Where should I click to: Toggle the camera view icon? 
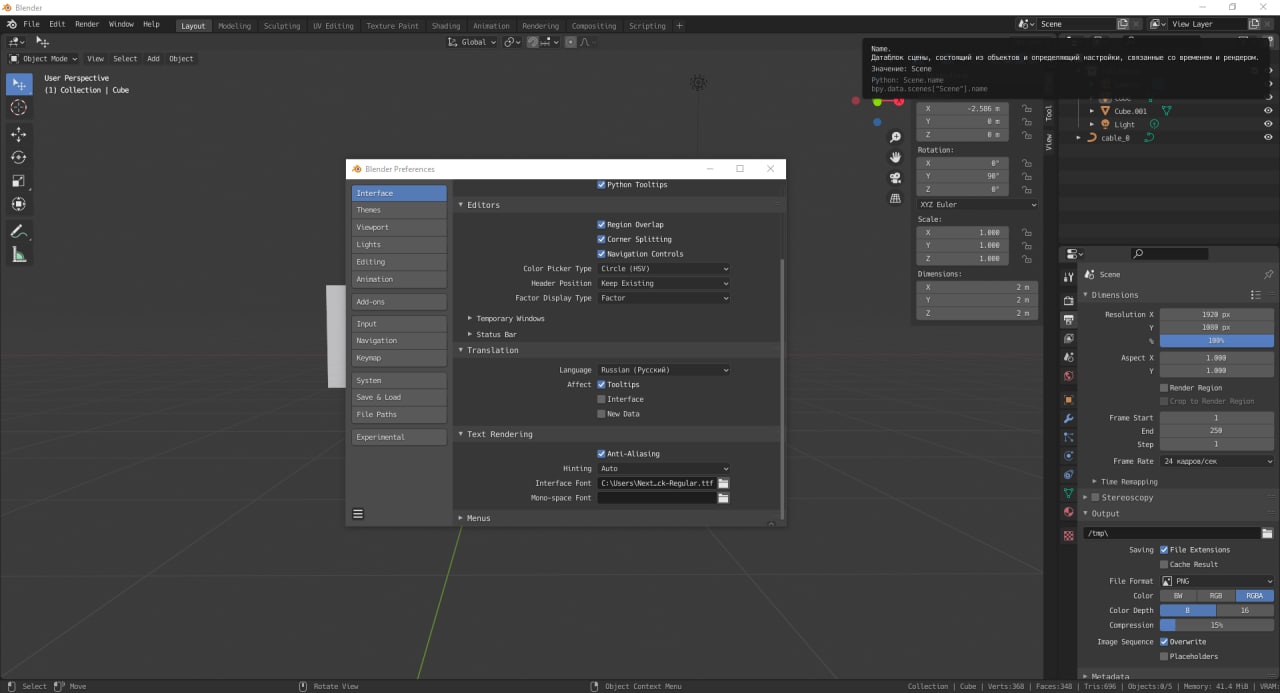coord(895,178)
